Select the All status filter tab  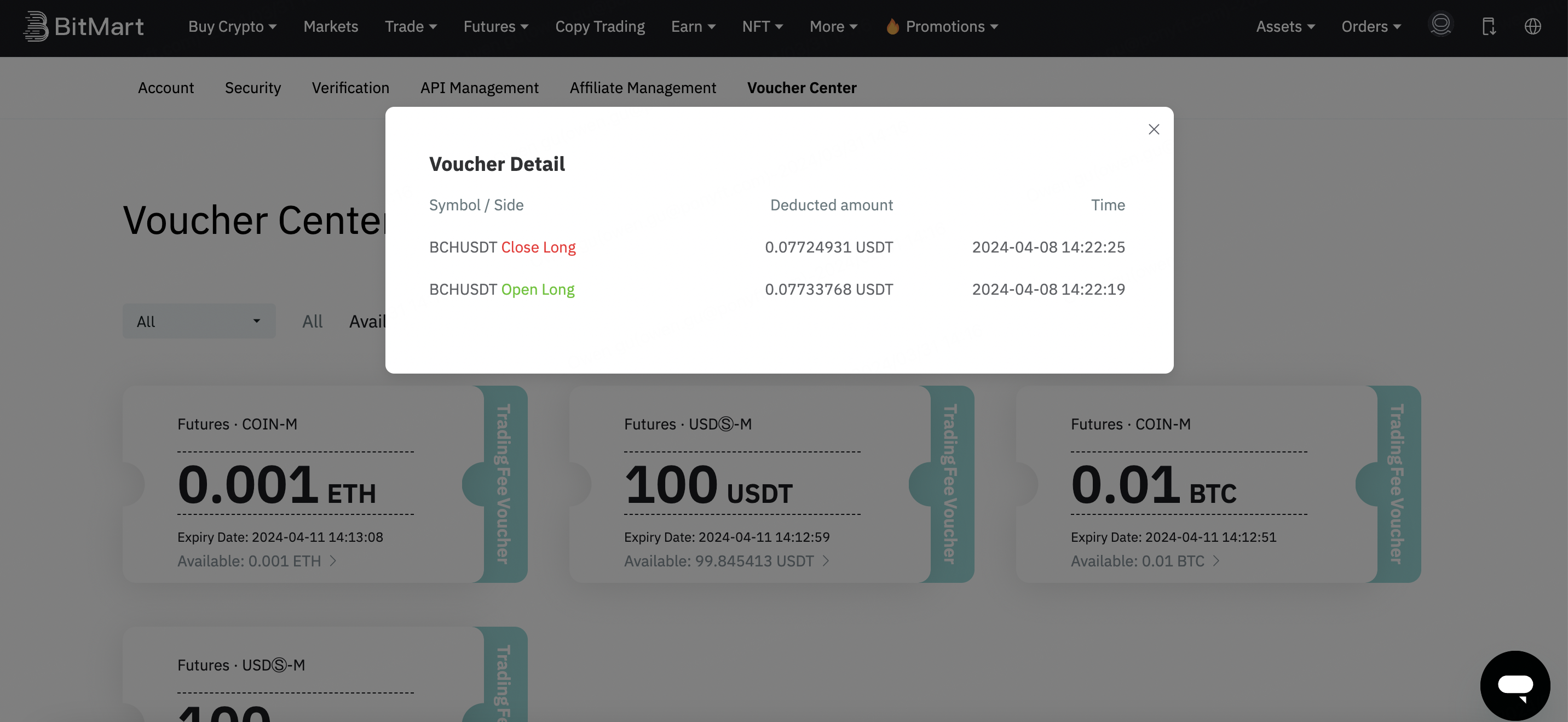pyautogui.click(x=312, y=321)
